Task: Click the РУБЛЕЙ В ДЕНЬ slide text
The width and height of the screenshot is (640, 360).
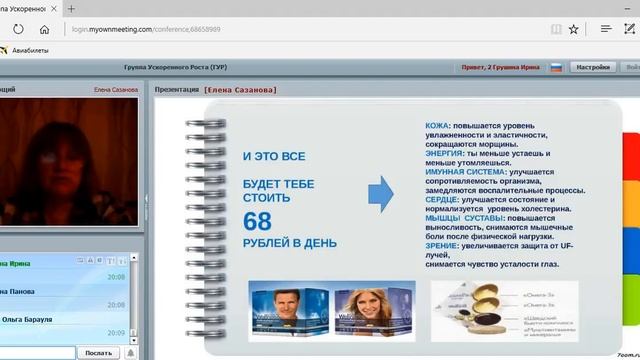Action: coord(290,243)
